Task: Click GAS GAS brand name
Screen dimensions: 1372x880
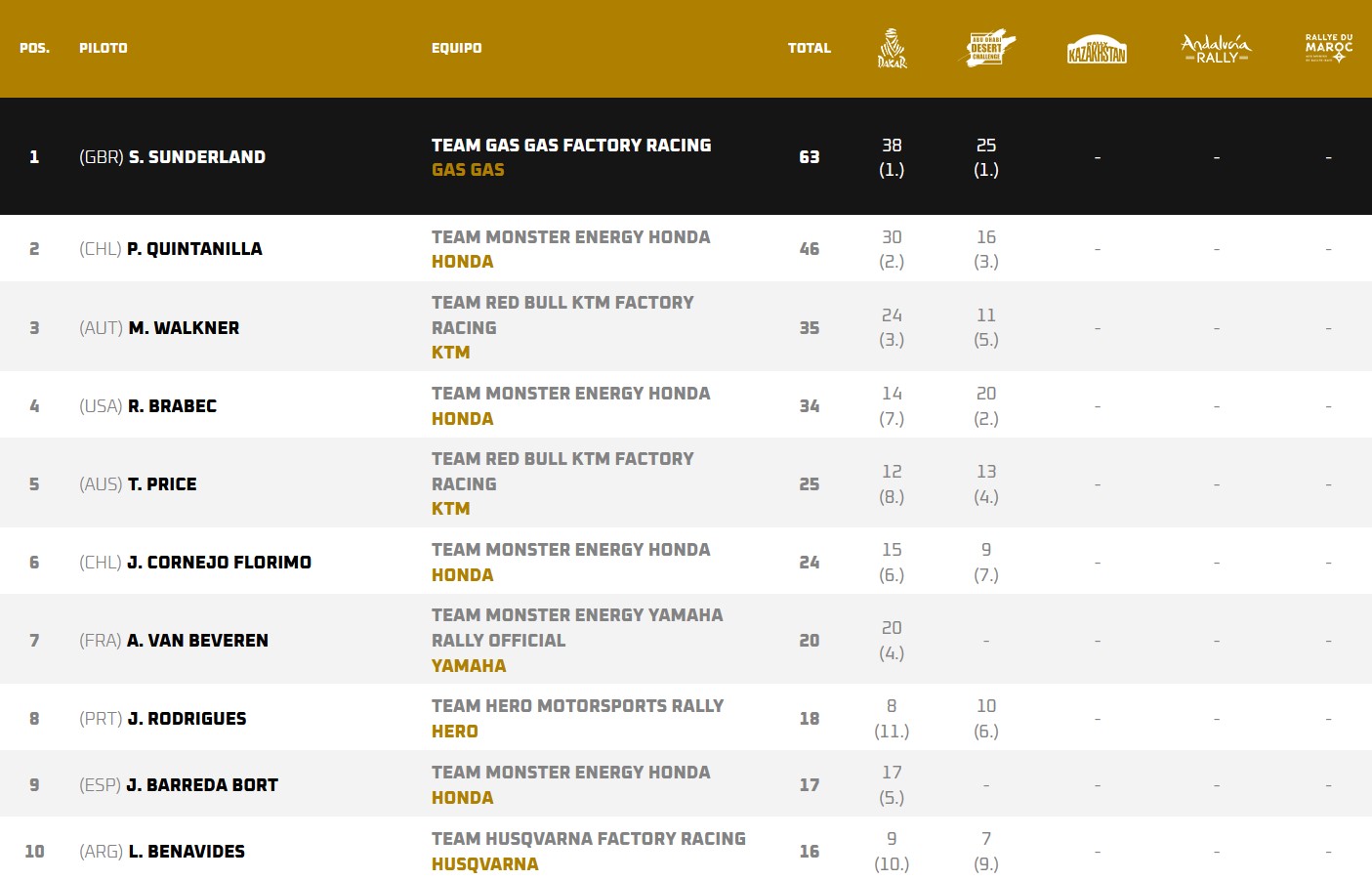Action: tap(468, 169)
